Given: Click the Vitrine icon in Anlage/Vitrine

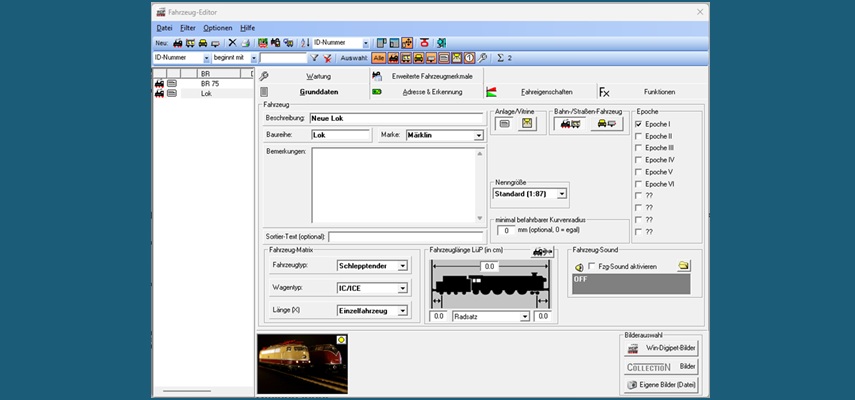Looking at the screenshot, I should [527, 124].
